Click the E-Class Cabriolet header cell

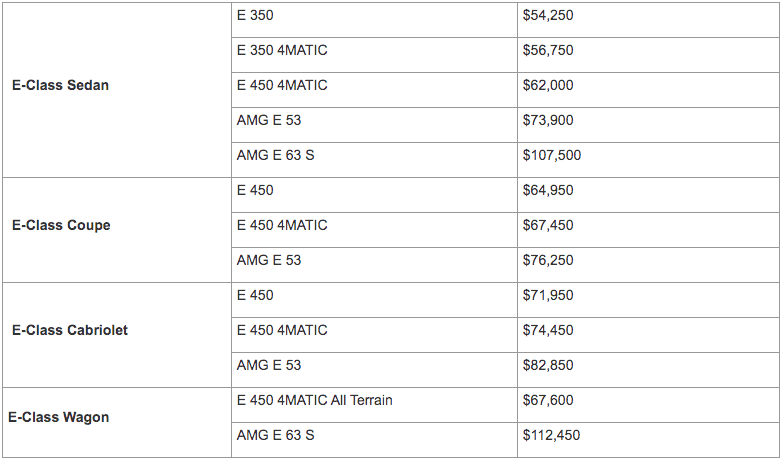(117, 335)
